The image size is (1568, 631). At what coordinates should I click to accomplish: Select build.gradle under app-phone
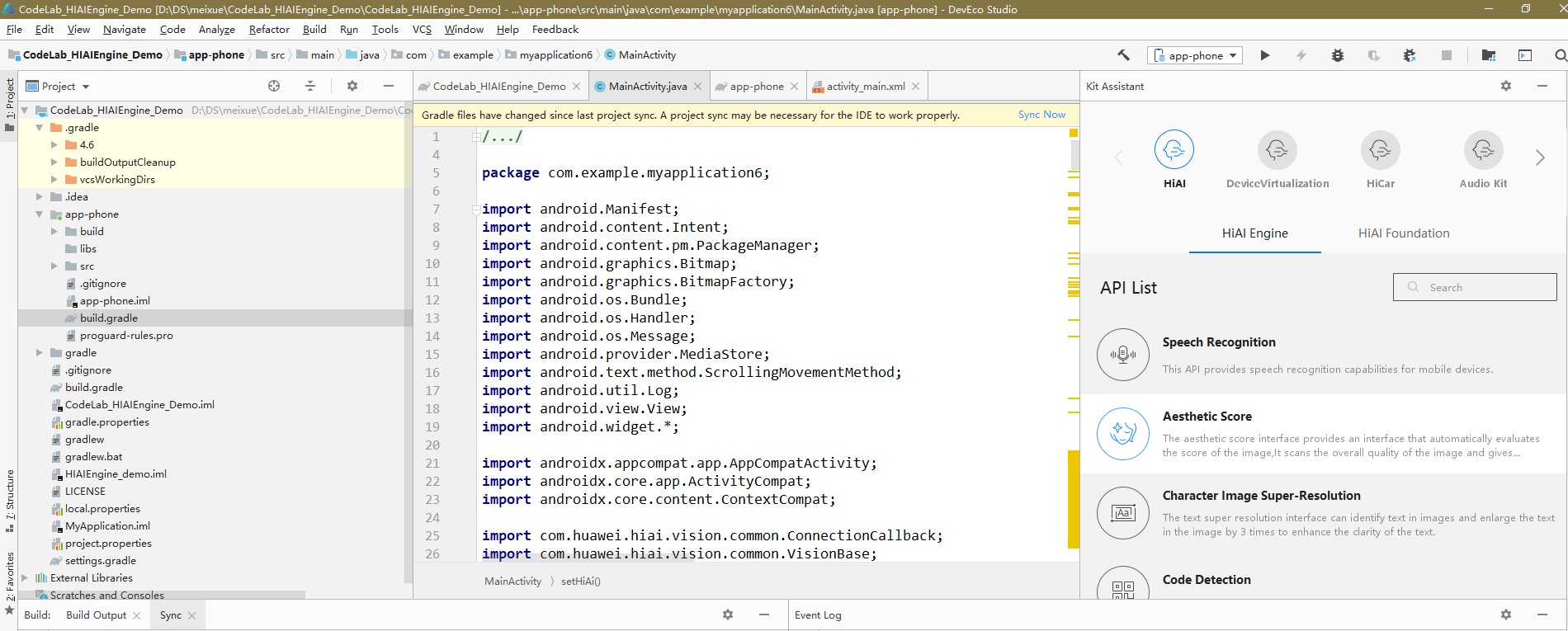(x=109, y=318)
